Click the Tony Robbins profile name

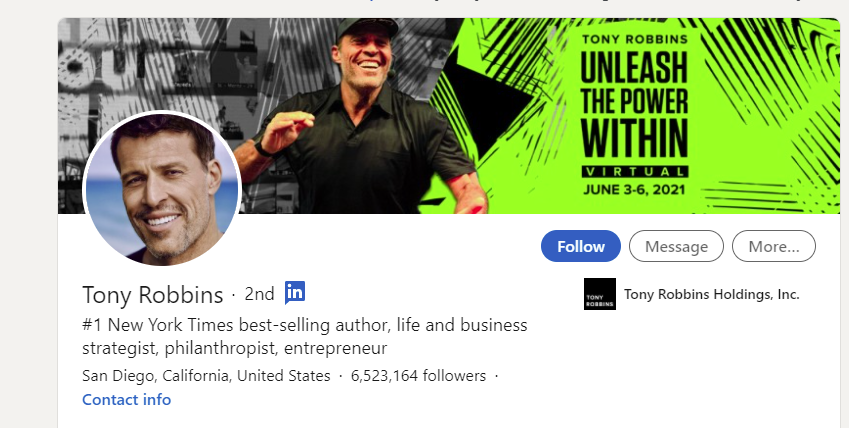click(x=152, y=294)
